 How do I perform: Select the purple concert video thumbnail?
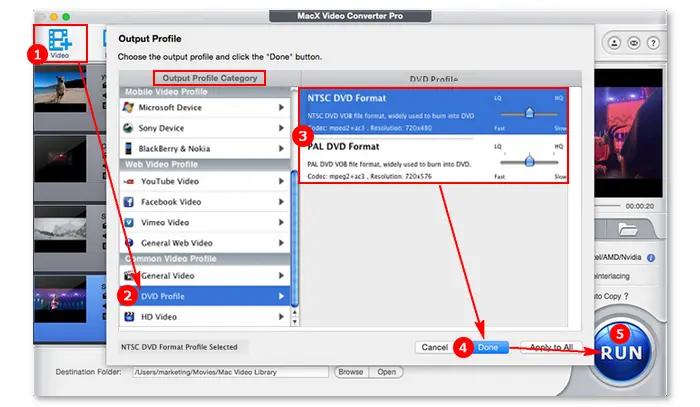point(60,299)
